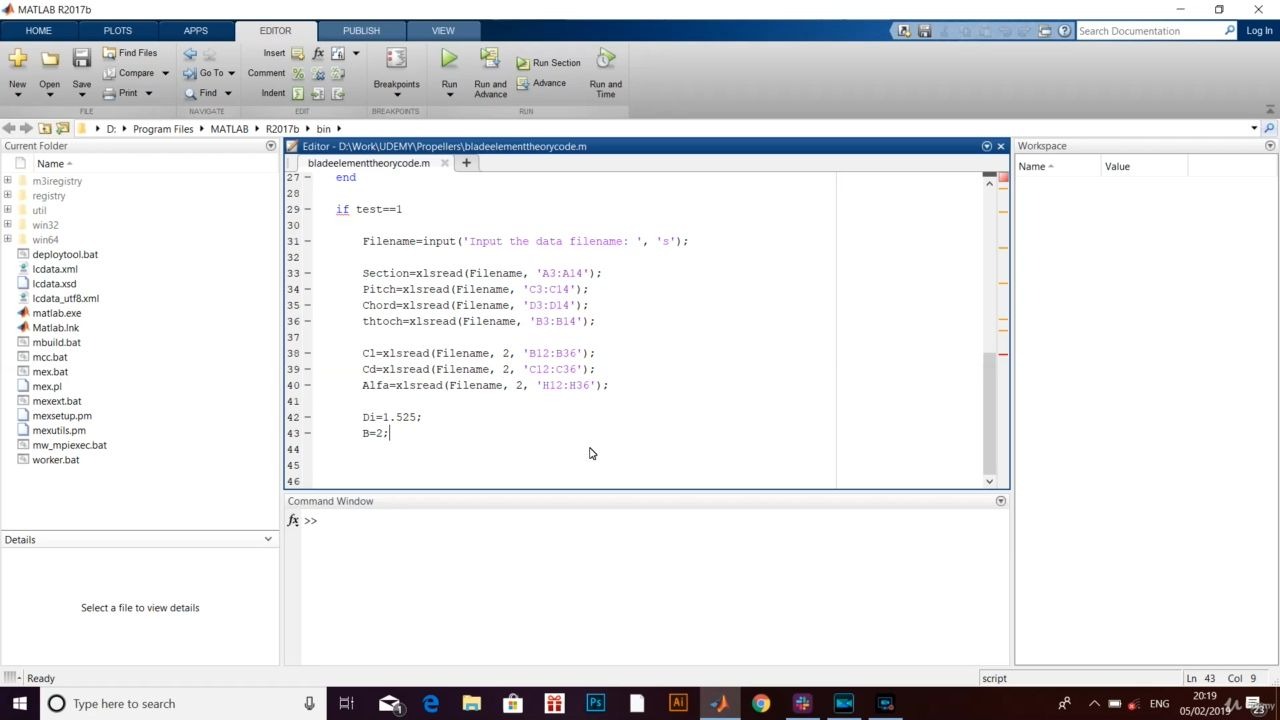1280x720 pixels.
Task: Switch to the APPS tab
Action: point(195,31)
